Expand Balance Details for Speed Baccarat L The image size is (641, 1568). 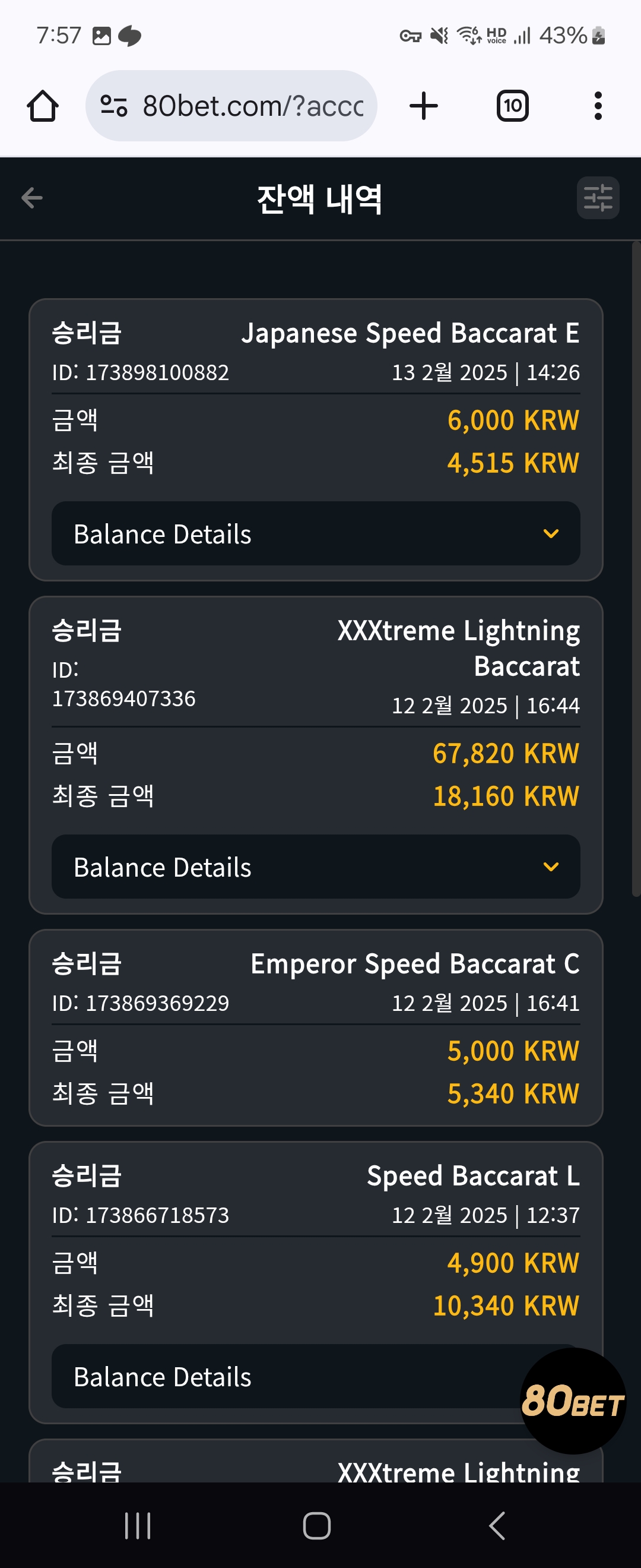pyautogui.click(x=316, y=1376)
